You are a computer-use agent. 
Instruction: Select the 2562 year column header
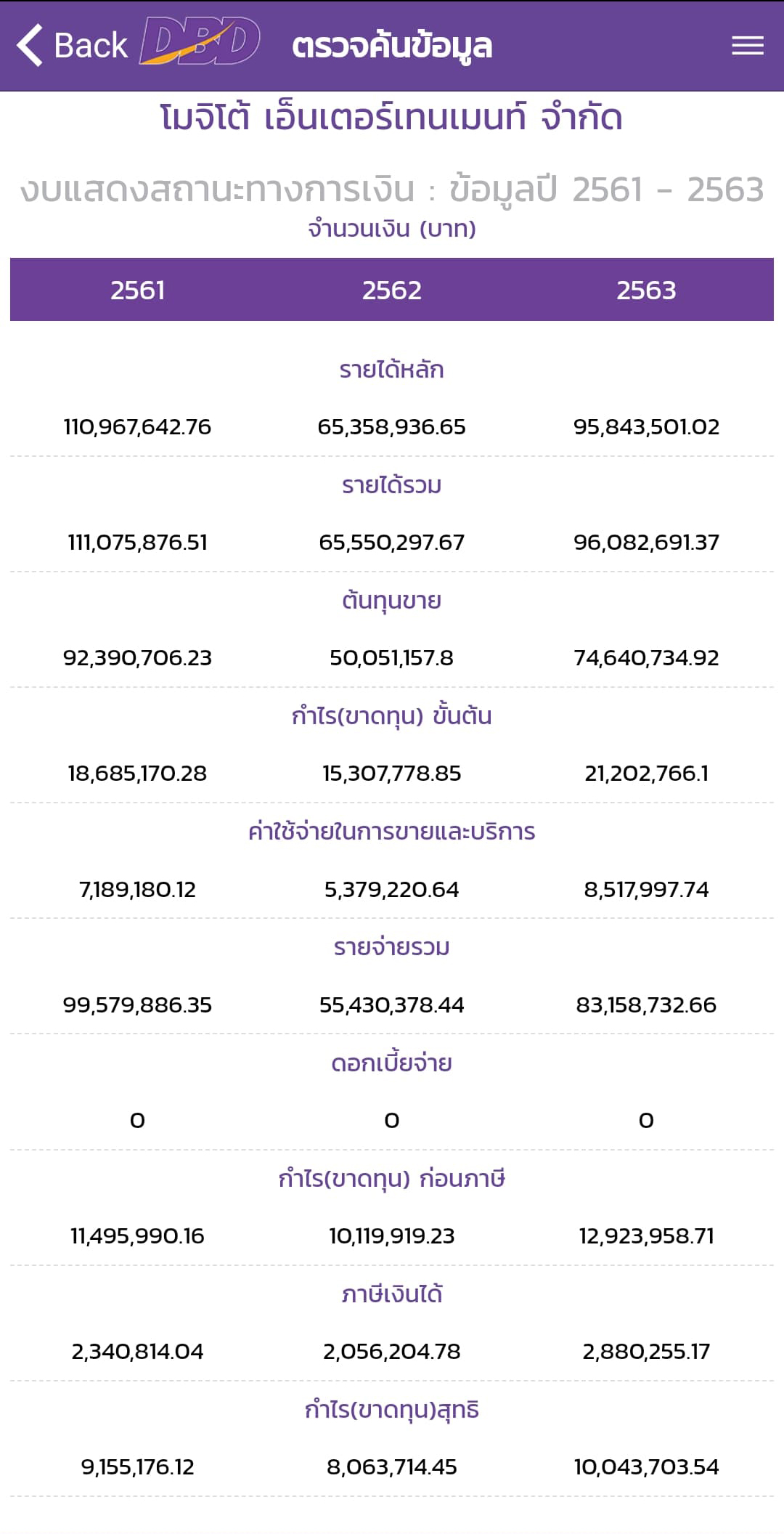click(392, 291)
